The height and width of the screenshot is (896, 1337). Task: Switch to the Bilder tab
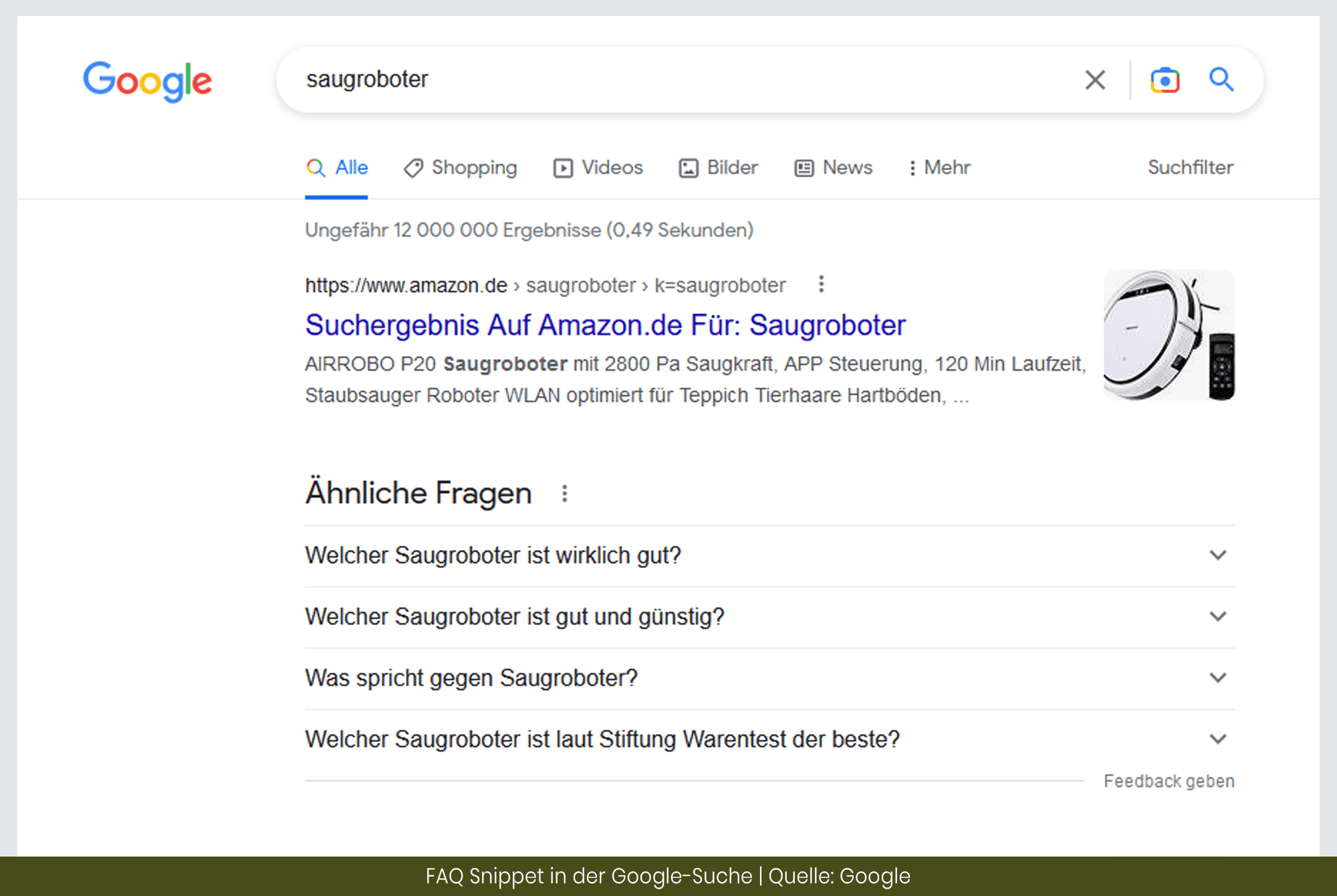point(719,168)
